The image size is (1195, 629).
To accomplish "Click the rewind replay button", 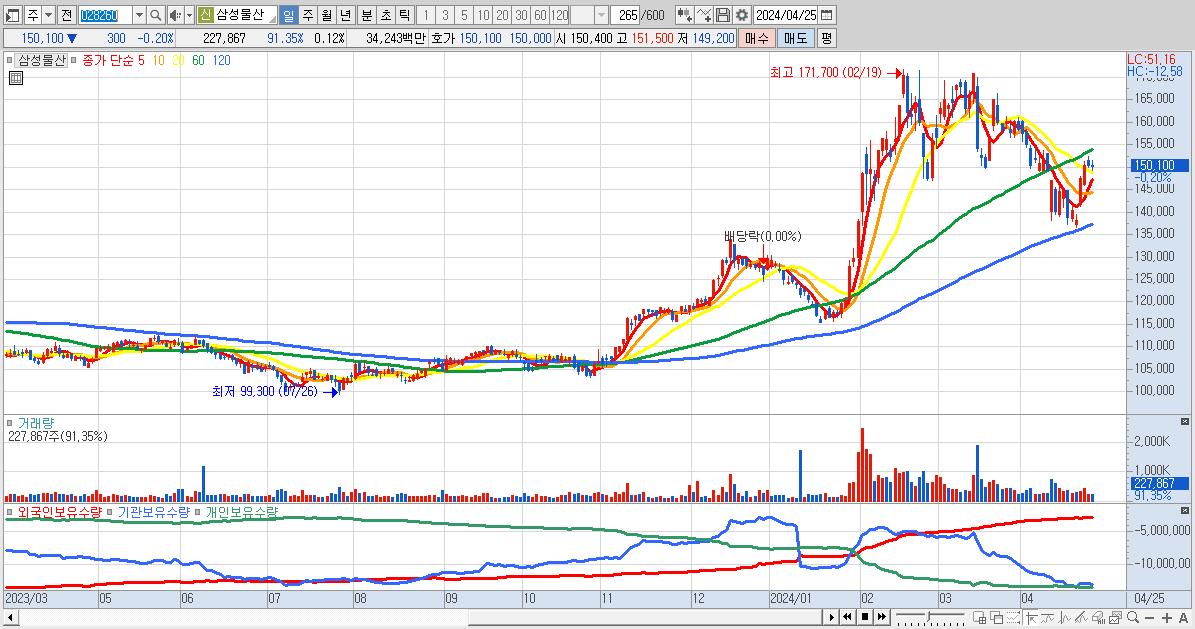I will (x=847, y=617).
